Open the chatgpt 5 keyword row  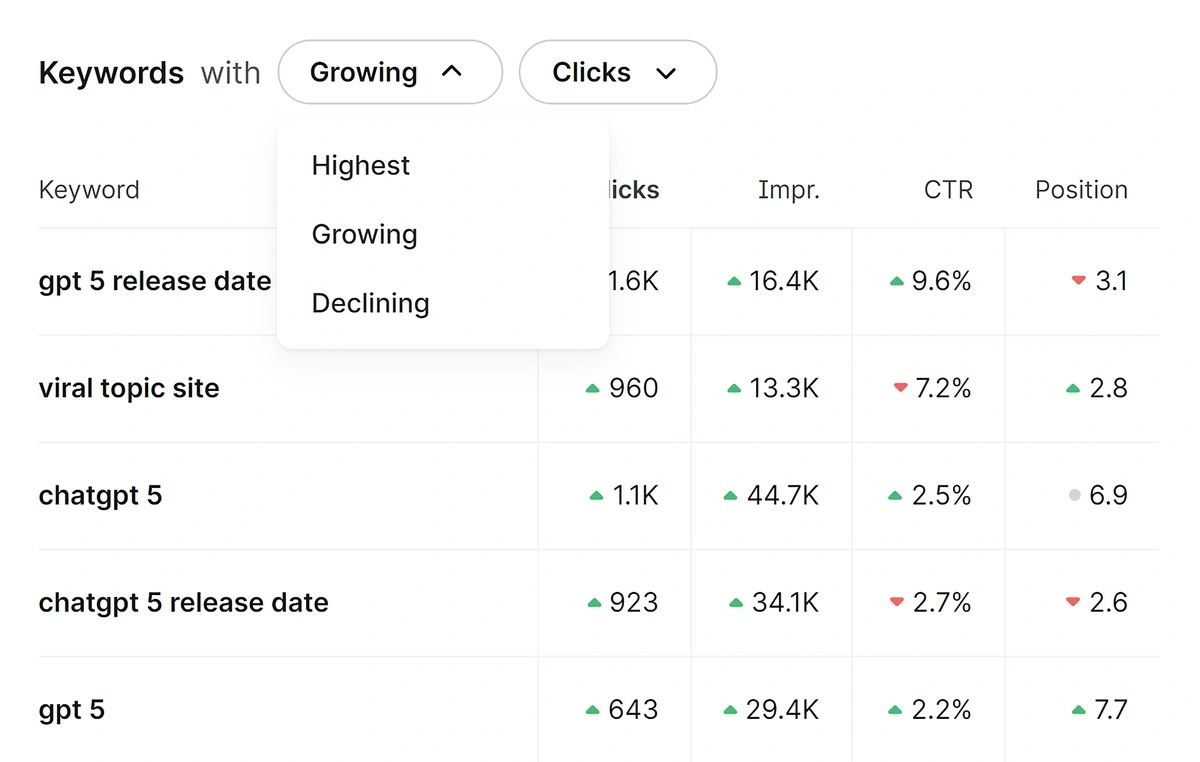[100, 495]
